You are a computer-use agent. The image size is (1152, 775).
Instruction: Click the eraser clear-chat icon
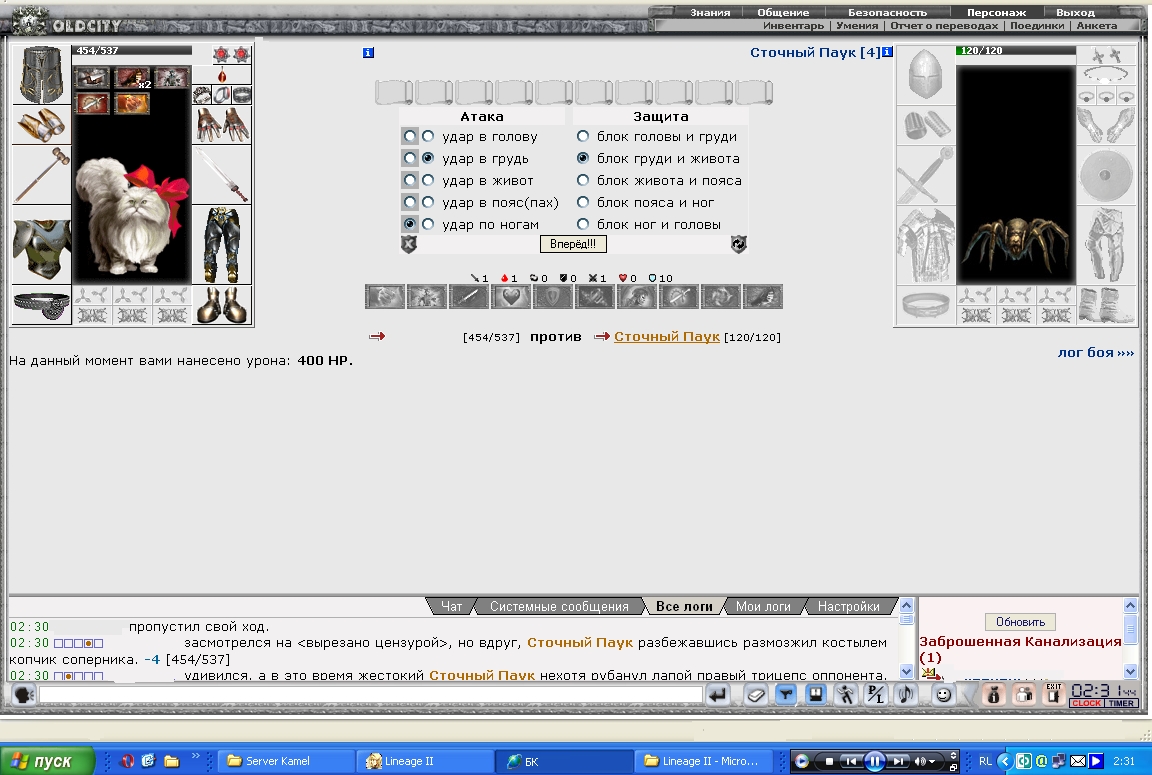tap(756, 694)
